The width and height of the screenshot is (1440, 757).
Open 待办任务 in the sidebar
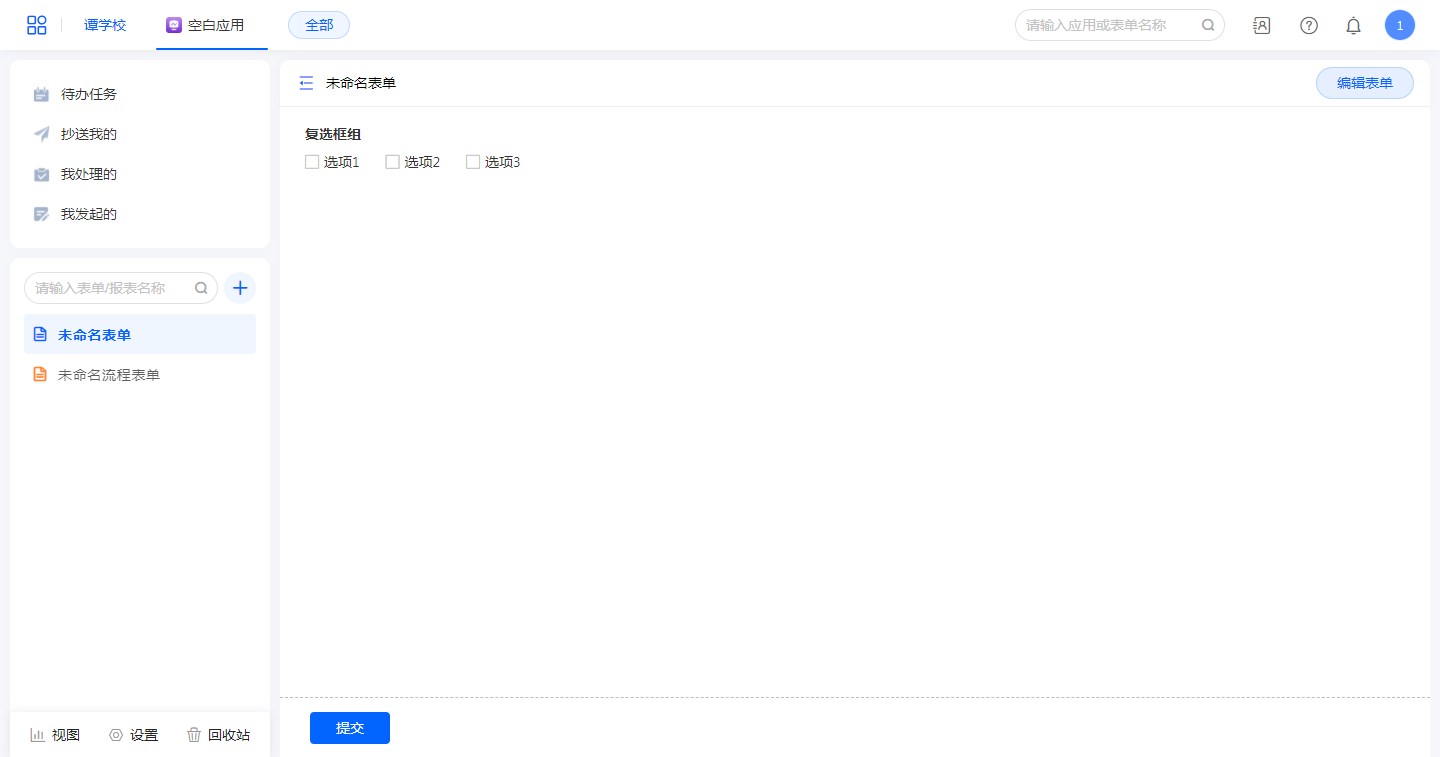point(88,94)
